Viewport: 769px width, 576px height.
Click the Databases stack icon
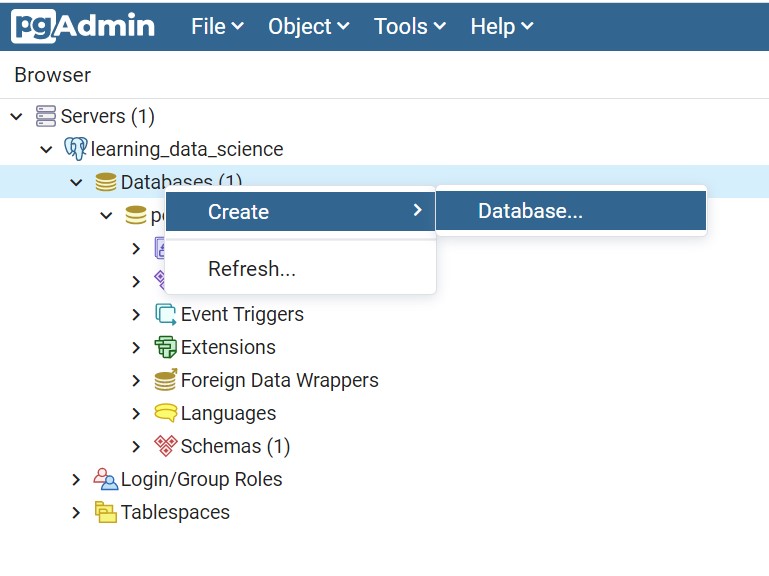pos(106,182)
